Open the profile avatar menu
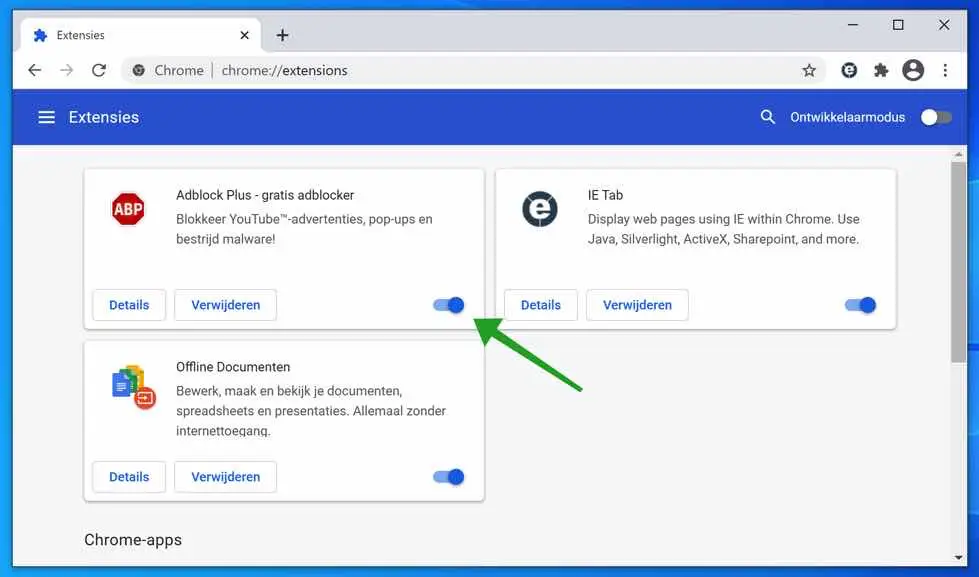 click(x=913, y=71)
